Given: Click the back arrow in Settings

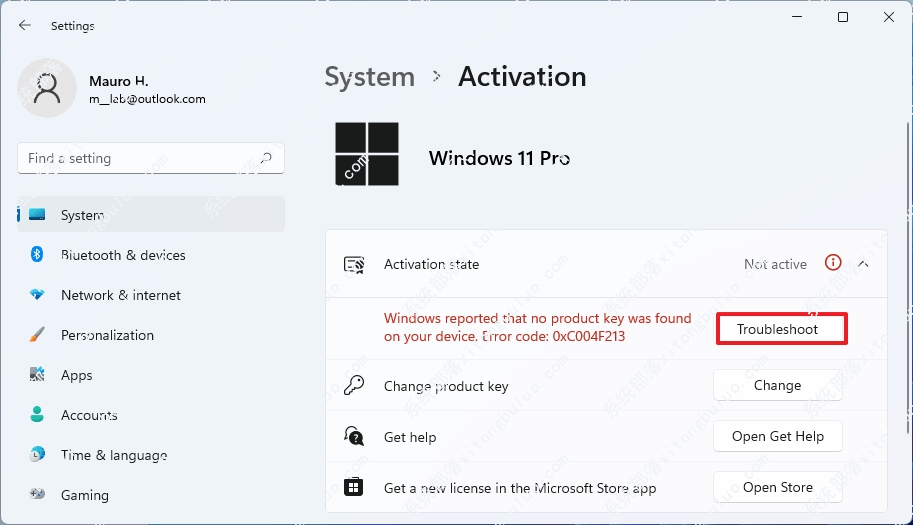Looking at the screenshot, I should click(x=25, y=26).
